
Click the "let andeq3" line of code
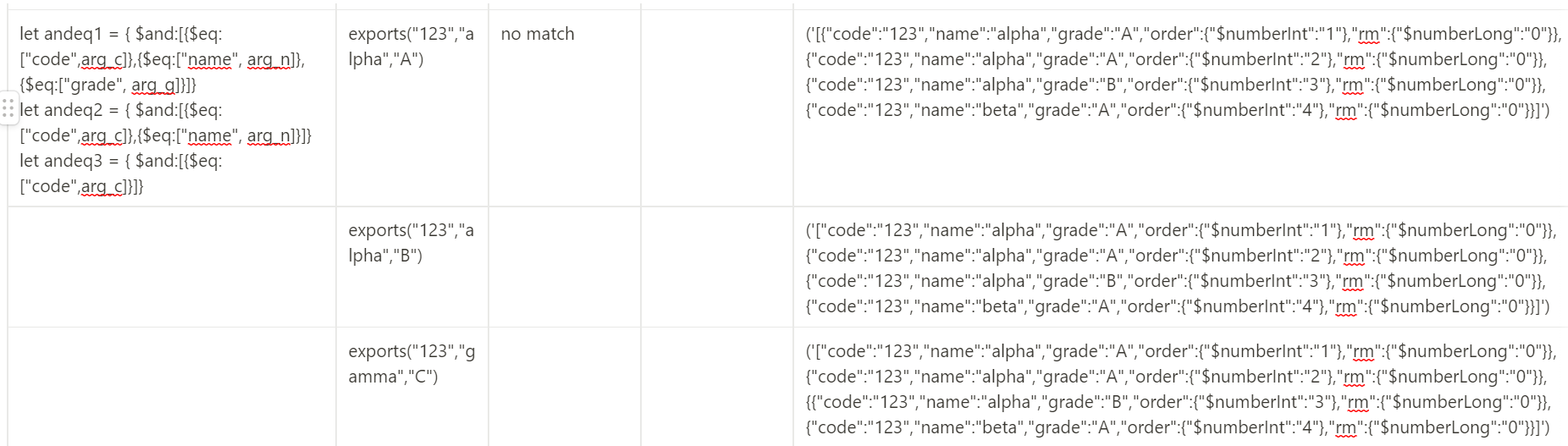[120, 162]
